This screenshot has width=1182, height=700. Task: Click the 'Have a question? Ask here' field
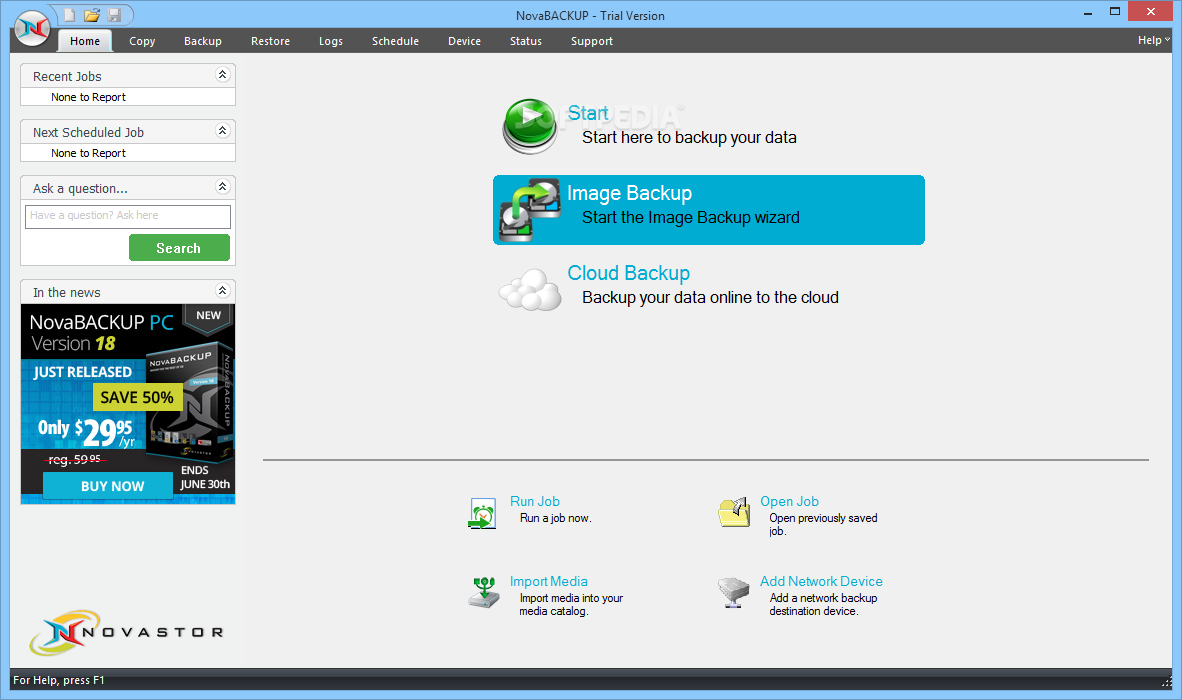point(127,216)
